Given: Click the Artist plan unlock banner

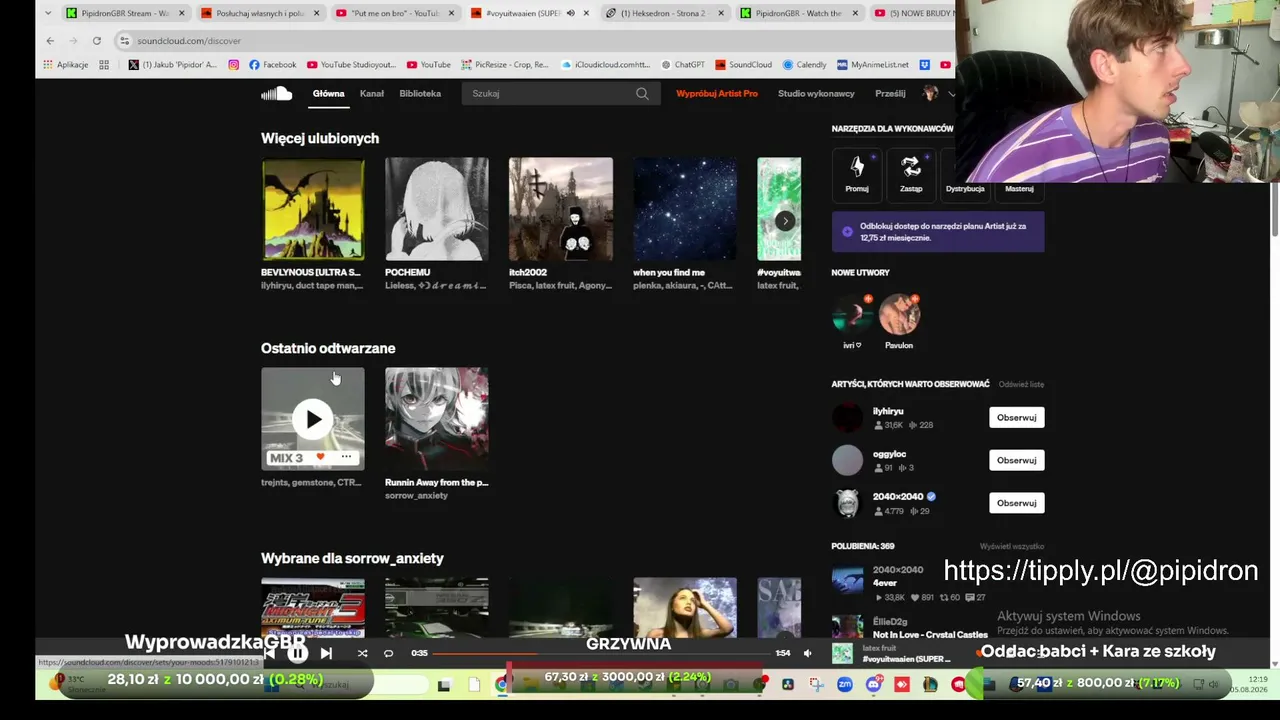Looking at the screenshot, I should coord(938,232).
